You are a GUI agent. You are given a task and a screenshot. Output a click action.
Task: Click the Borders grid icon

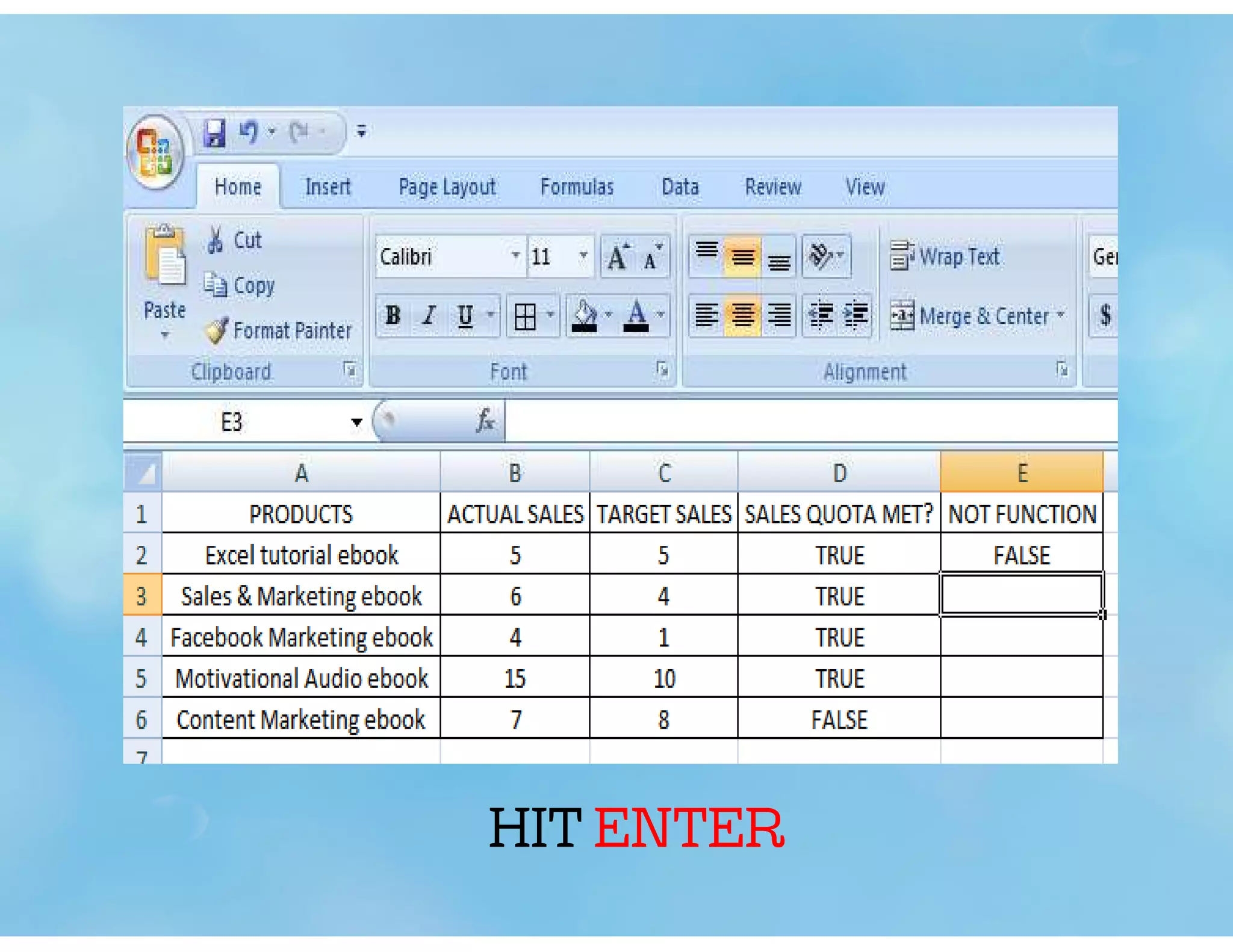pos(525,316)
